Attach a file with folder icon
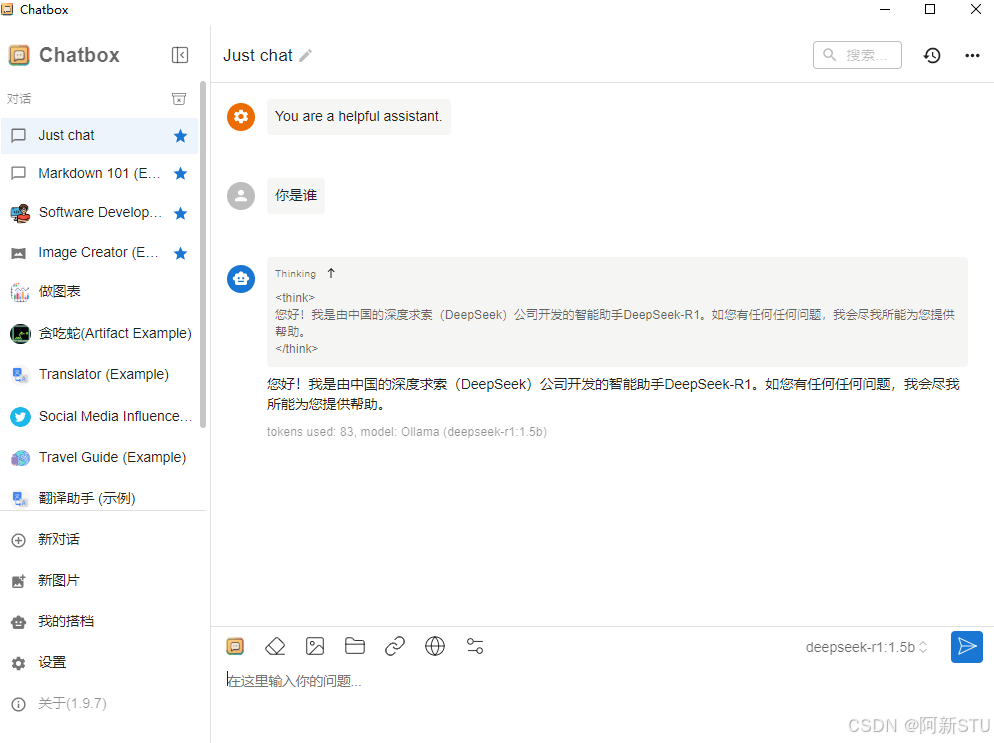The height and width of the screenshot is (743, 994). click(x=355, y=646)
